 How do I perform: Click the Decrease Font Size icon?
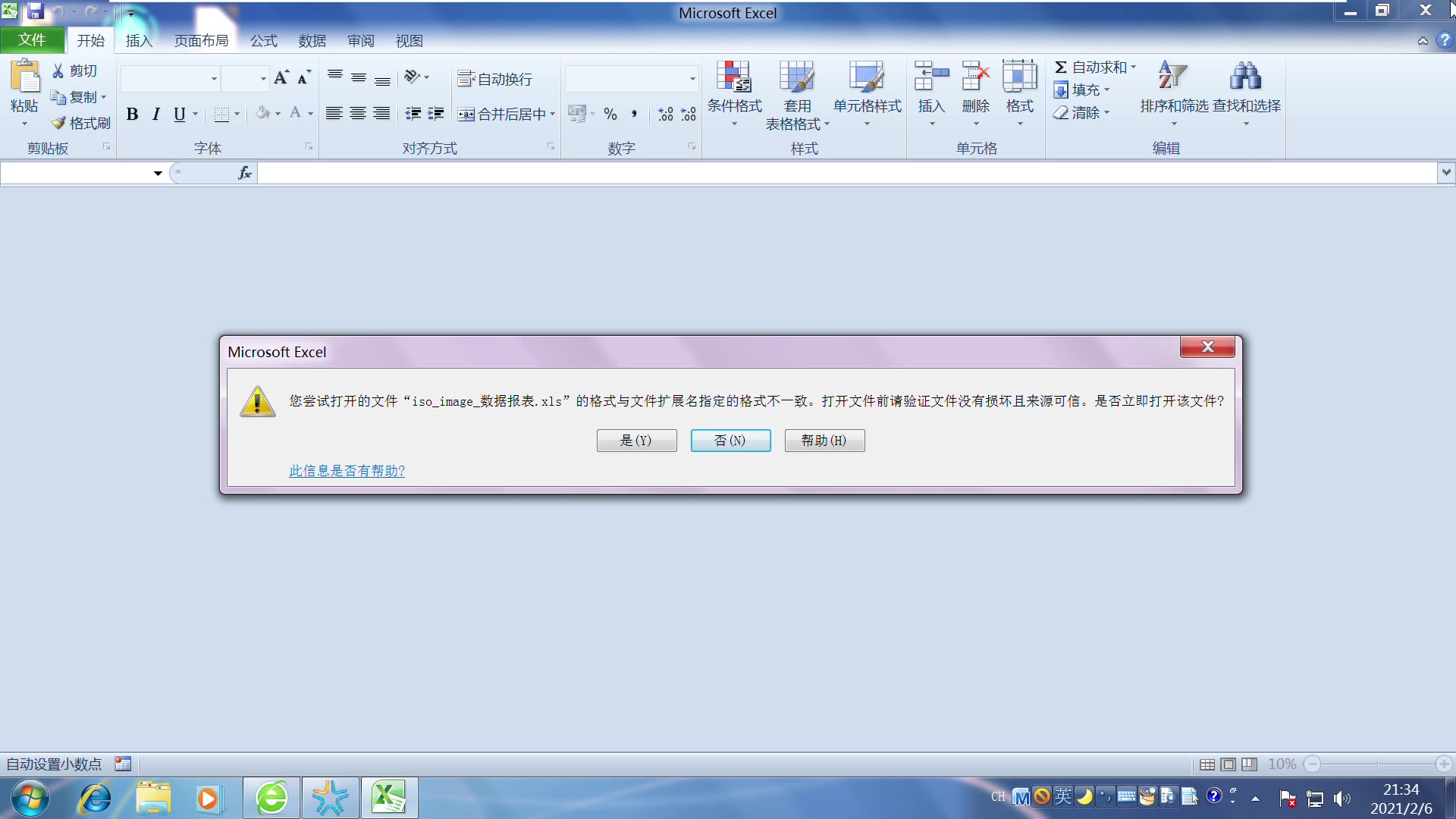tap(304, 78)
